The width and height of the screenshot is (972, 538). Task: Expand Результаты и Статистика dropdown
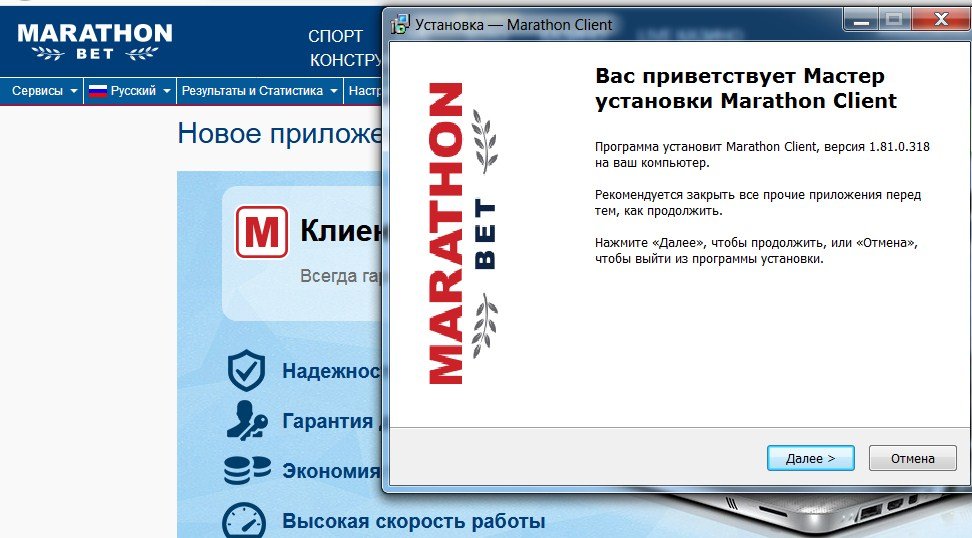tap(259, 91)
